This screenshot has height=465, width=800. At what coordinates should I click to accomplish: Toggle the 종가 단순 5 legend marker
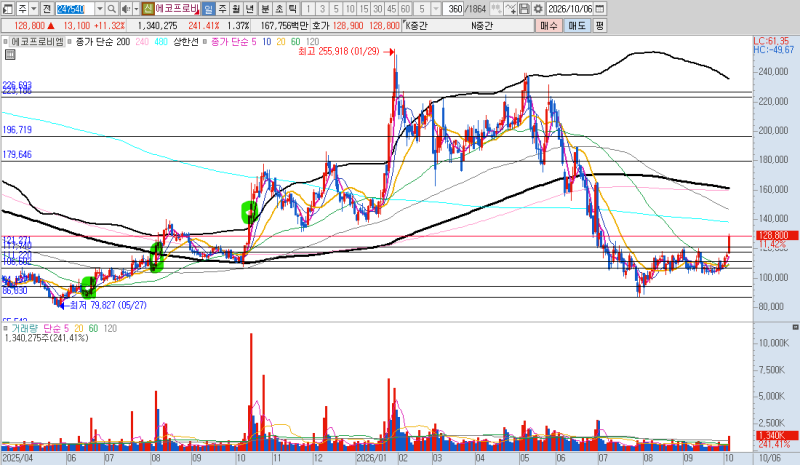pos(205,42)
